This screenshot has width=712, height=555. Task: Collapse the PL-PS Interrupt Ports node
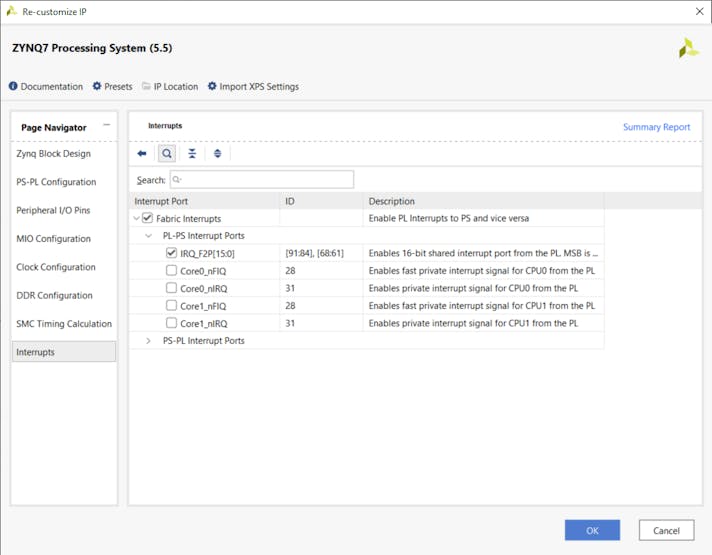(149, 236)
